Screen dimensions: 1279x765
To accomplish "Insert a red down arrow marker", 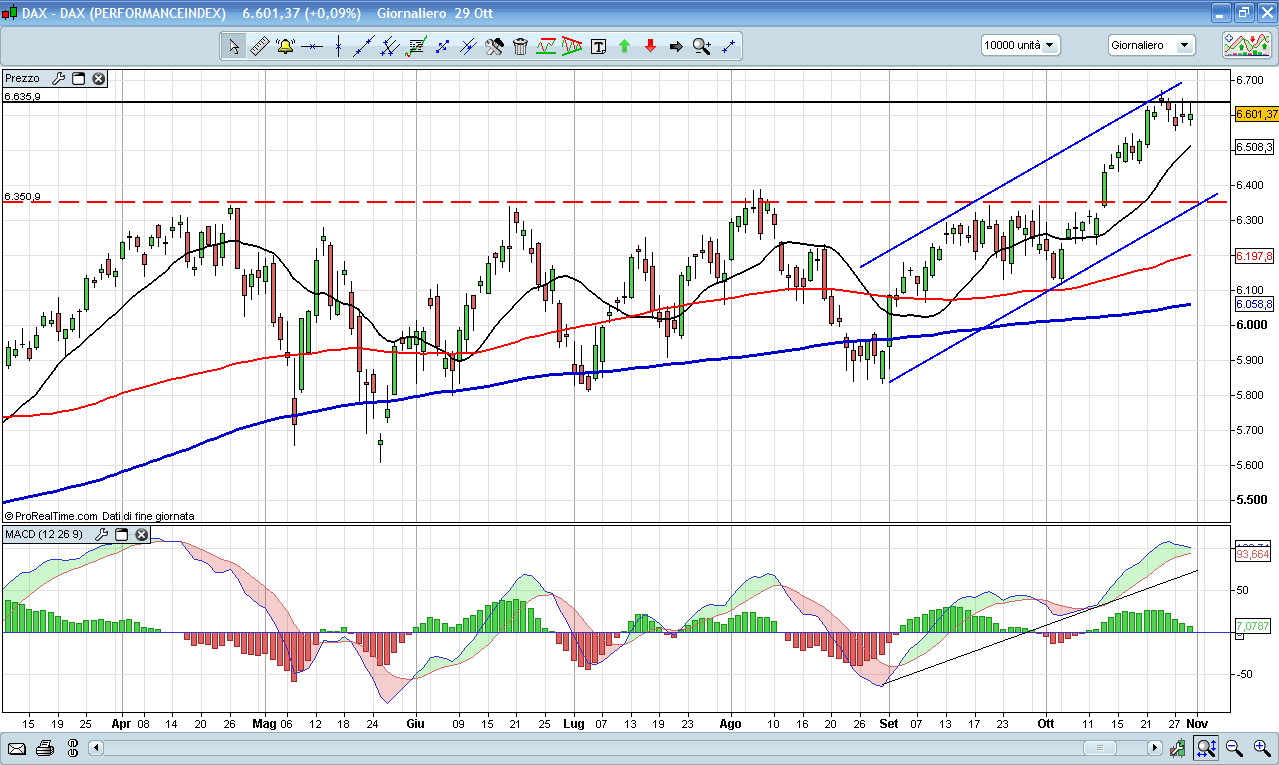I will click(651, 46).
